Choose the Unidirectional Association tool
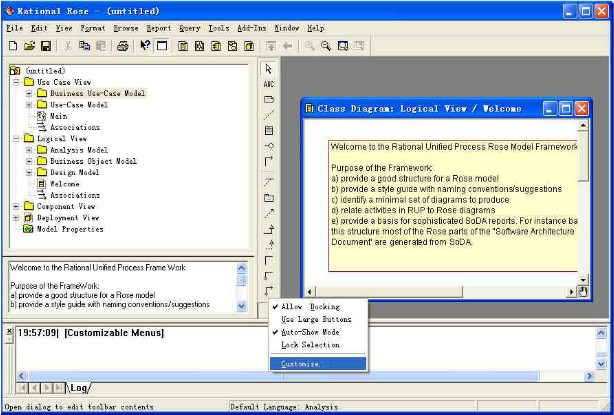 (x=269, y=161)
